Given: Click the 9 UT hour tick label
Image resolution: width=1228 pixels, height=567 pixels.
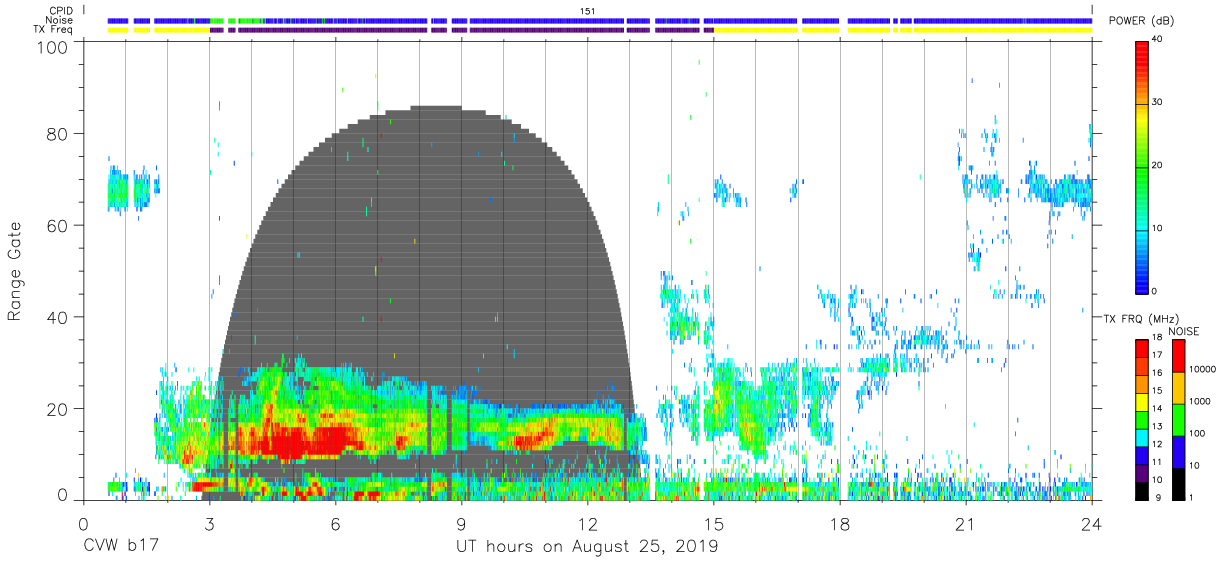Looking at the screenshot, I should pos(462,524).
